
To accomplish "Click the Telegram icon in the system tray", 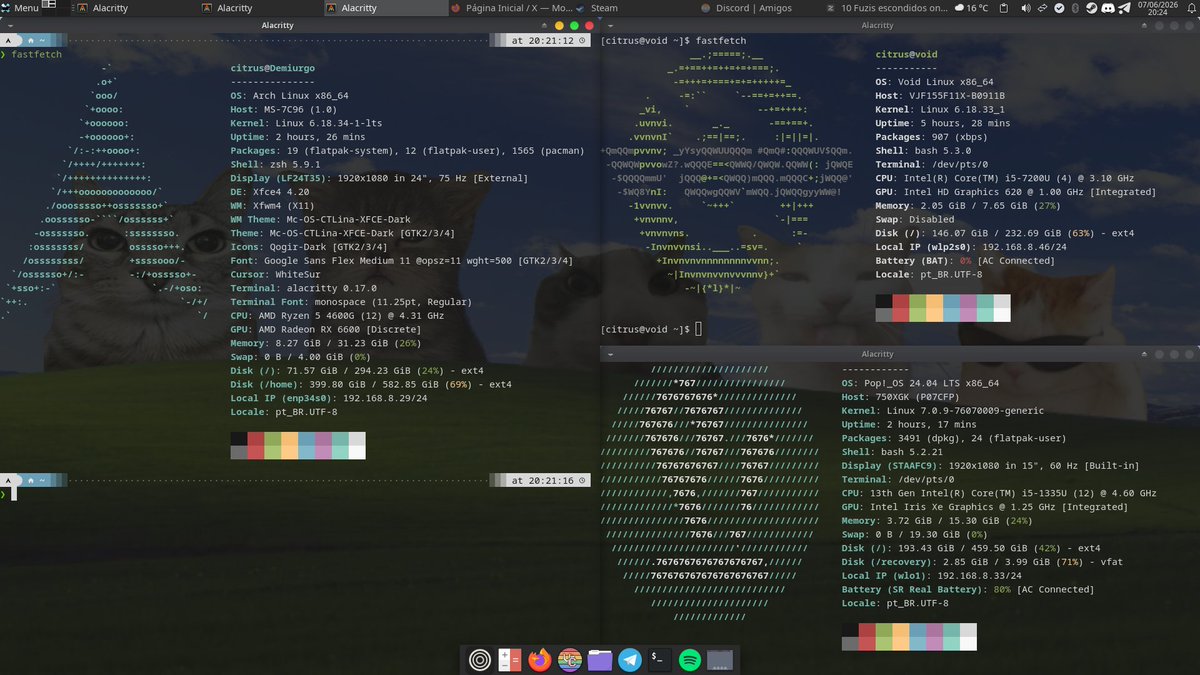I will [x=1124, y=8].
